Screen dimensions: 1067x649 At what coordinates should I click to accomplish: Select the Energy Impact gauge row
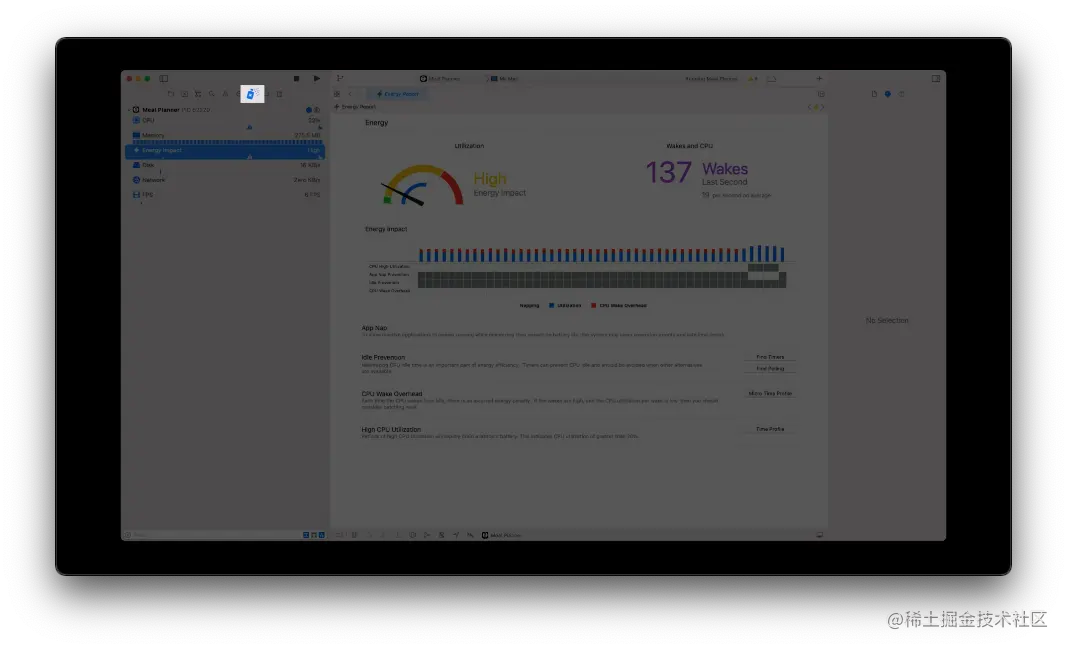[x=225, y=150]
